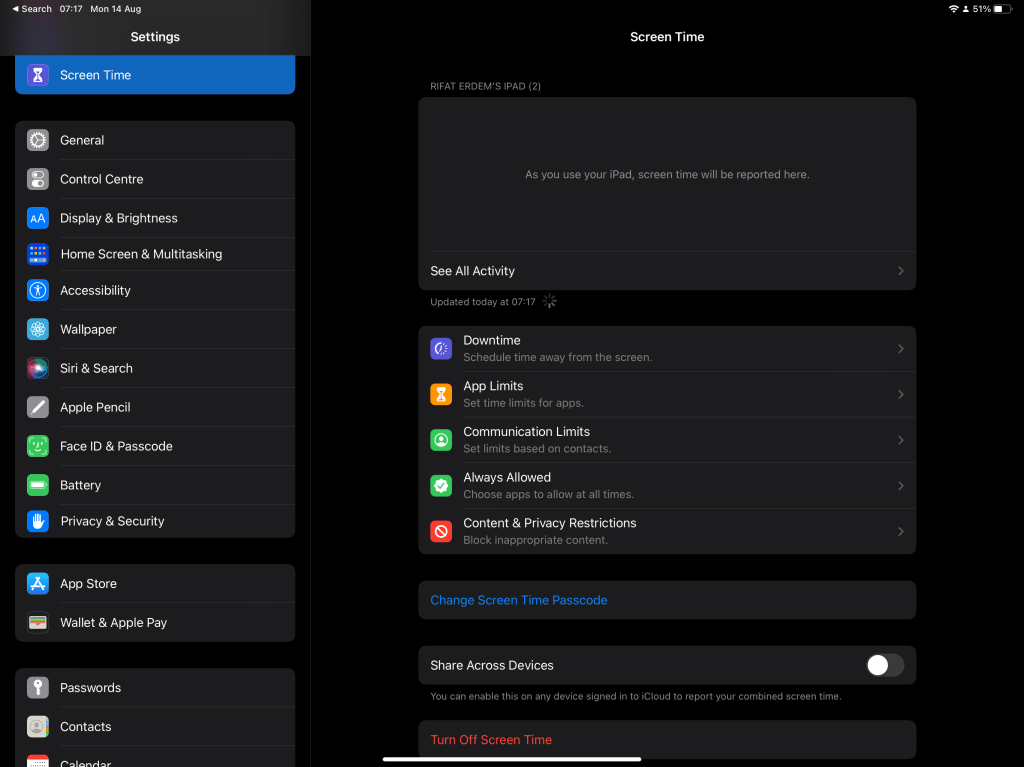This screenshot has height=767, width=1024.
Task: Tap the Siri & Search orb icon
Action: pos(38,368)
